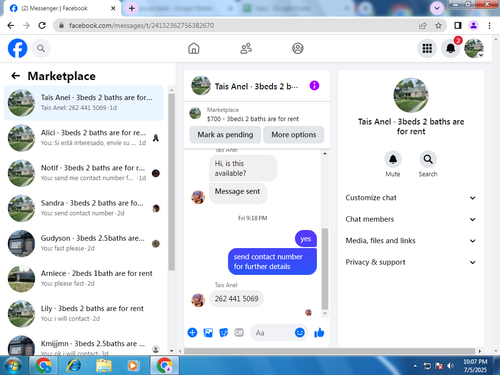The height and width of the screenshot is (375, 500).
Task: Click the back arrow beside Marketplace
Action: coord(15,76)
